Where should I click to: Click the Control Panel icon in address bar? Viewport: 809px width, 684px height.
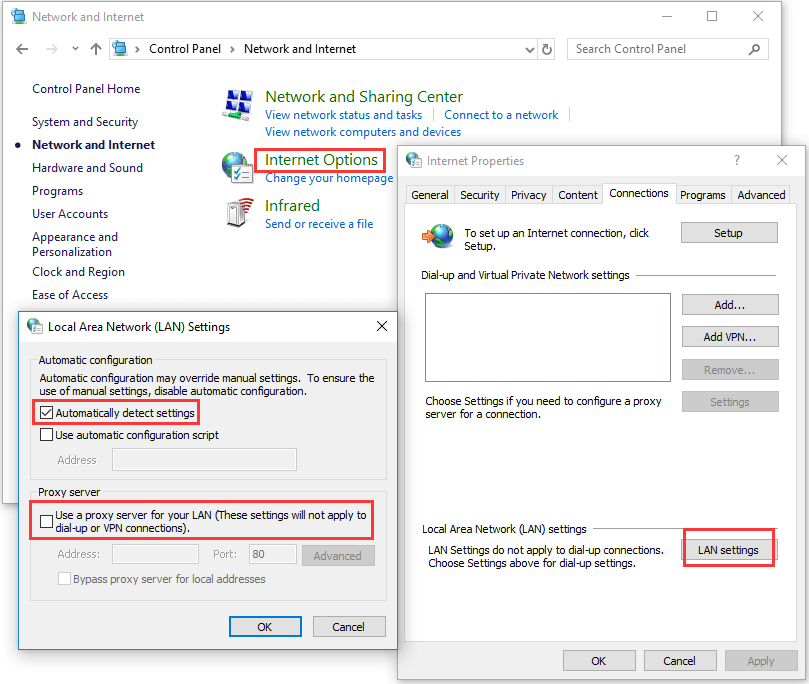tap(119, 48)
